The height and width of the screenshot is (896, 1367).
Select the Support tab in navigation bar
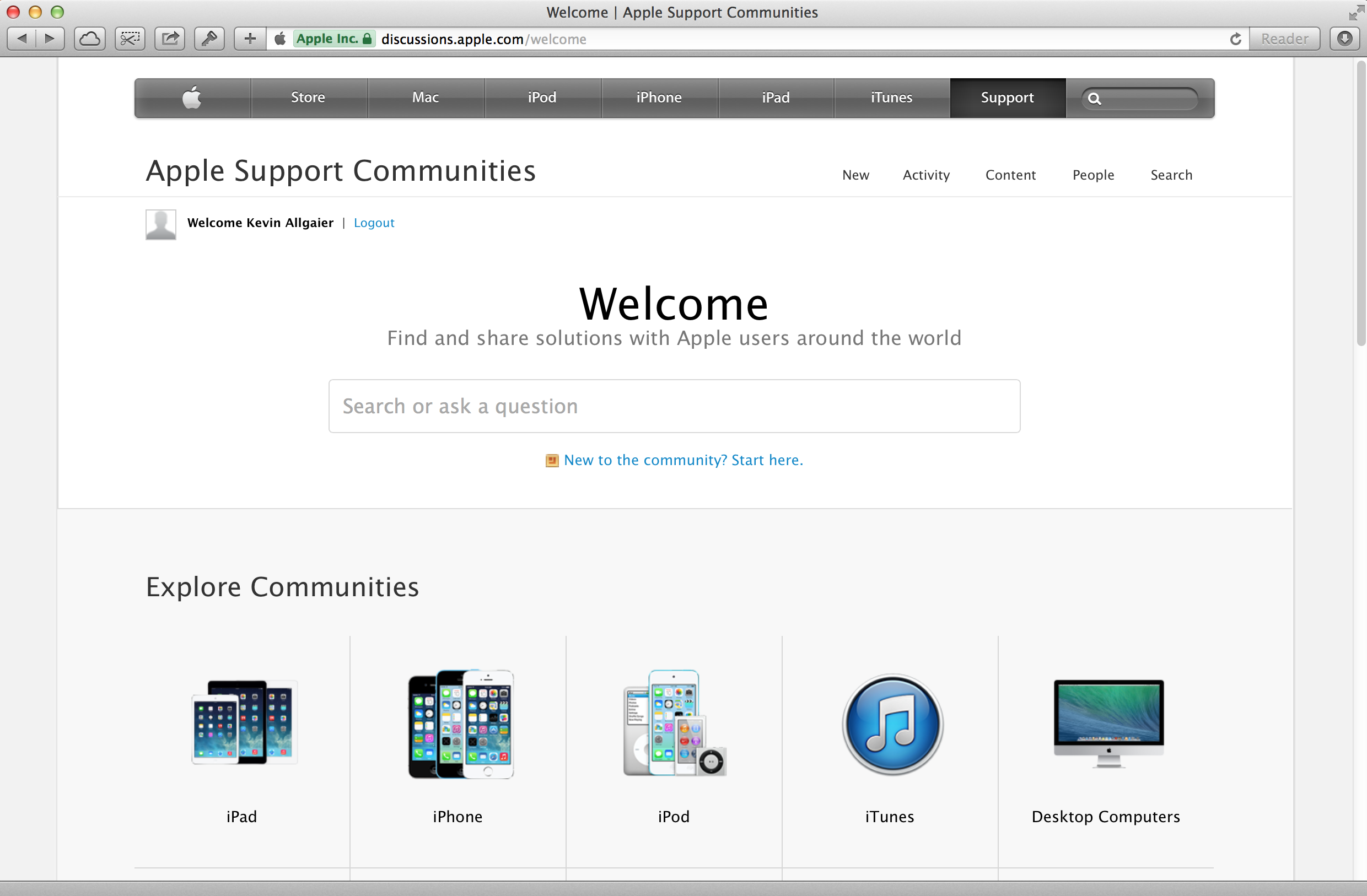point(1008,98)
